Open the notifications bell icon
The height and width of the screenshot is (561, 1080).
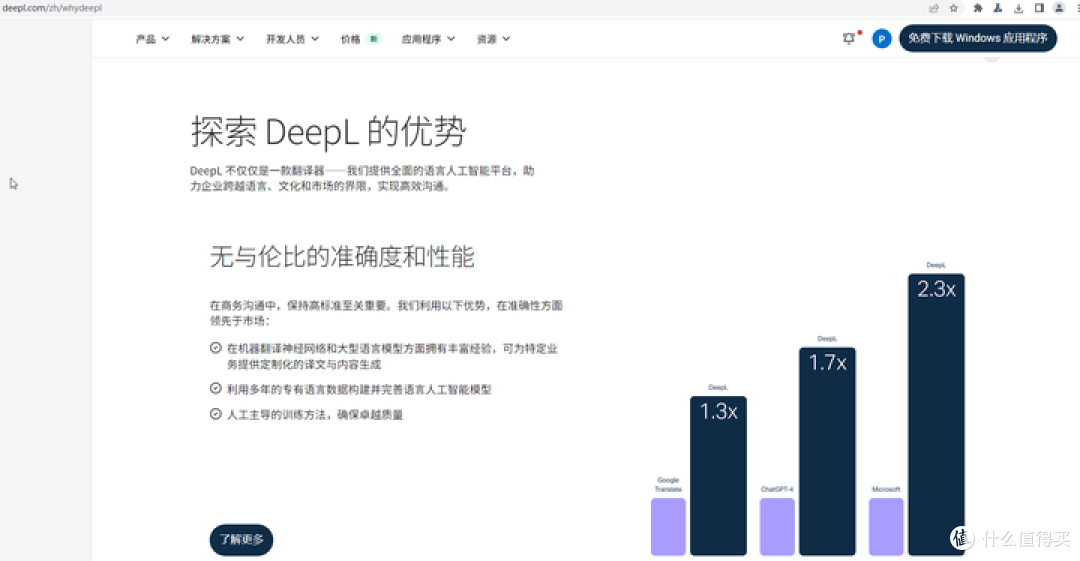click(x=849, y=39)
